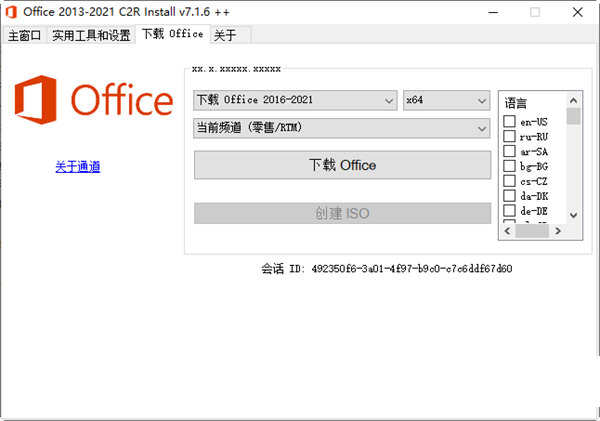600x421 pixels.
Task: Click the language list scrollbar thumb
Action: (573, 115)
